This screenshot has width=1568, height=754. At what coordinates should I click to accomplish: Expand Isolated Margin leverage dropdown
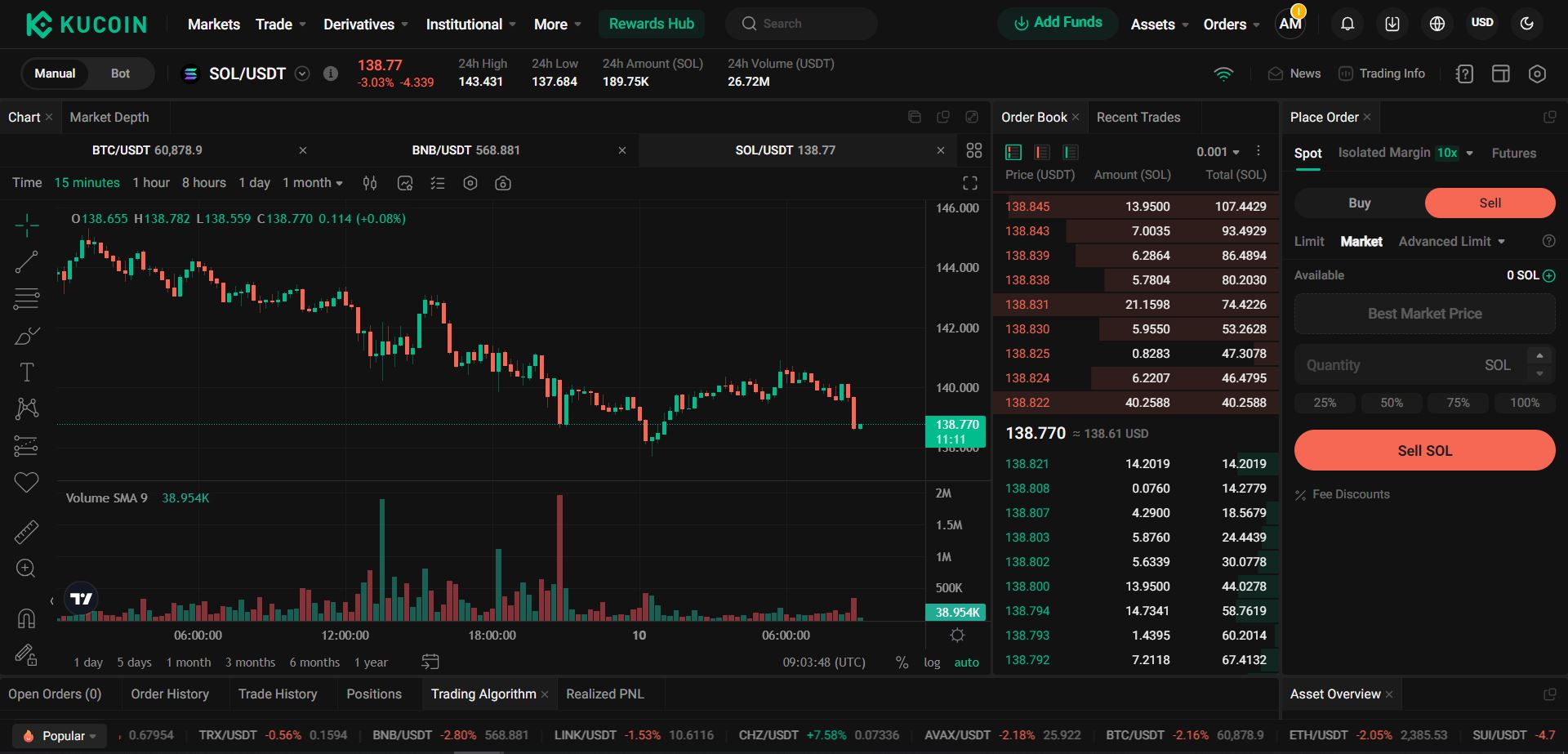point(1470,154)
